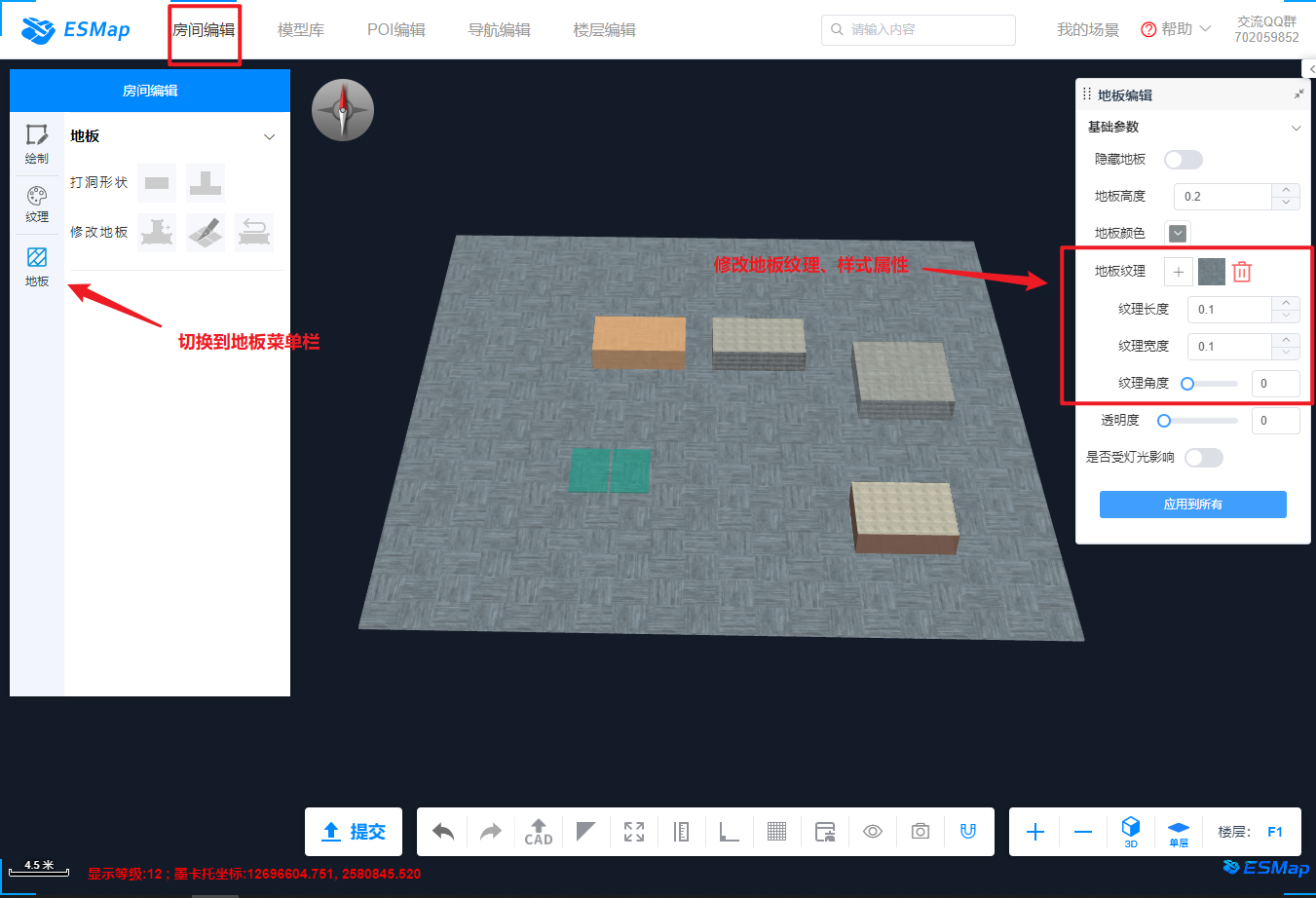This screenshot has height=898, width=1316.
Task: Click the 应用到所有 button
Action: [x=1192, y=505]
